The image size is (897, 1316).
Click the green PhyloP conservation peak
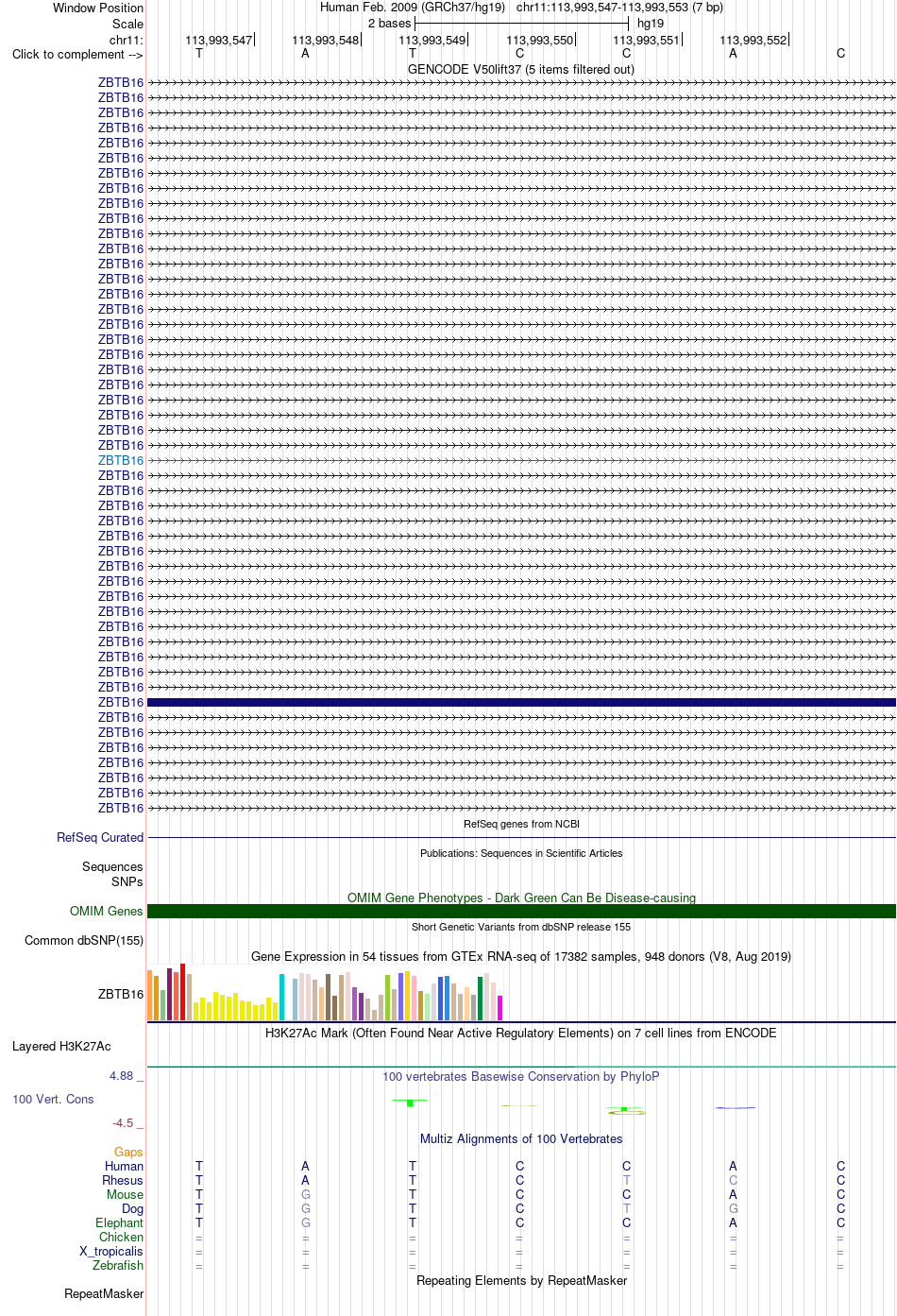pyautogui.click(x=410, y=1102)
